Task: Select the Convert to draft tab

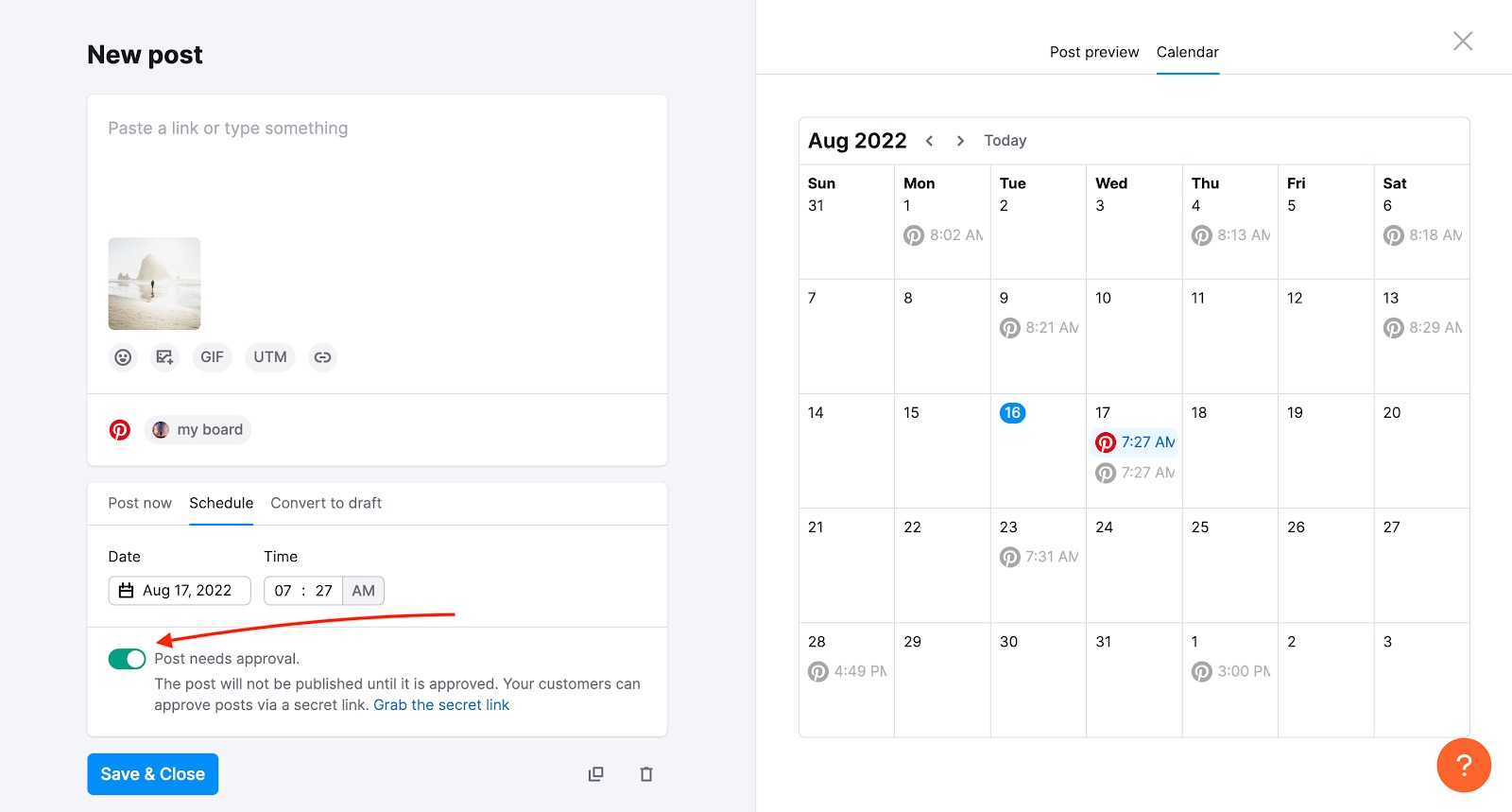Action: tap(325, 503)
